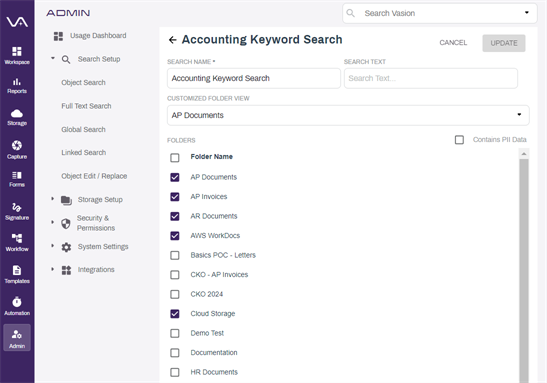The image size is (547, 383).
Task: Click the Security & Permissions shield icon
Action: pyautogui.click(x=66, y=223)
